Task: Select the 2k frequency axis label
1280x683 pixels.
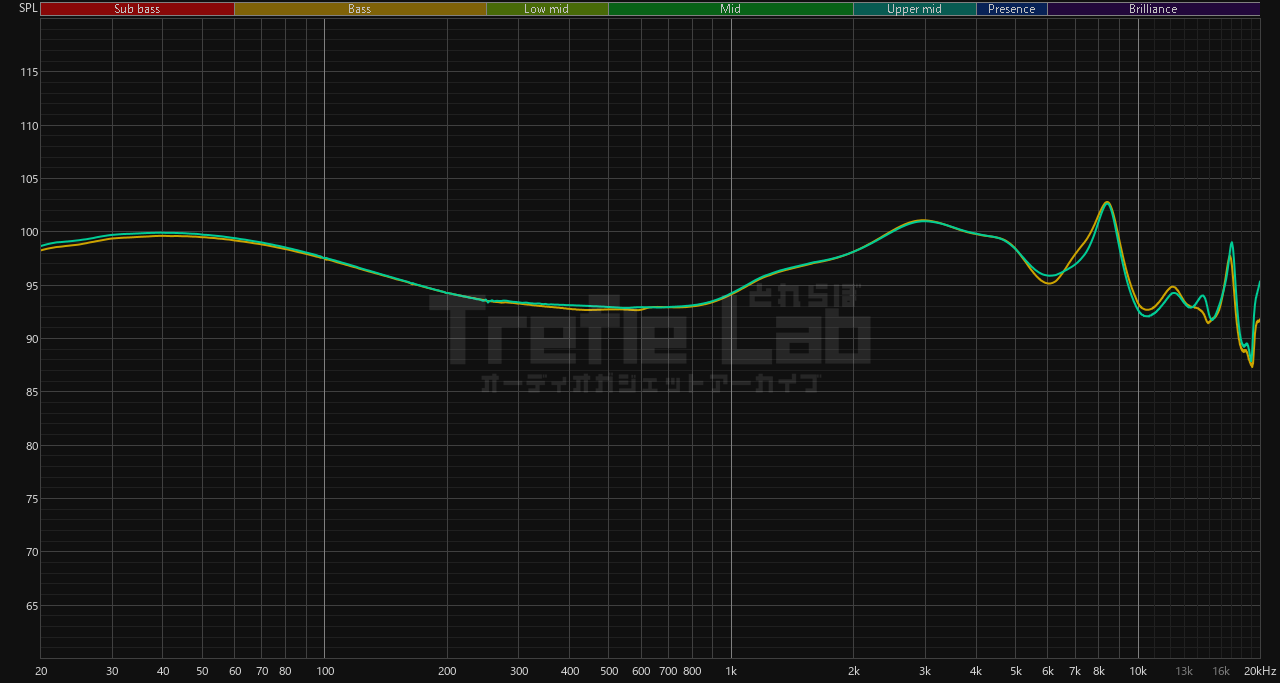Action: click(853, 671)
